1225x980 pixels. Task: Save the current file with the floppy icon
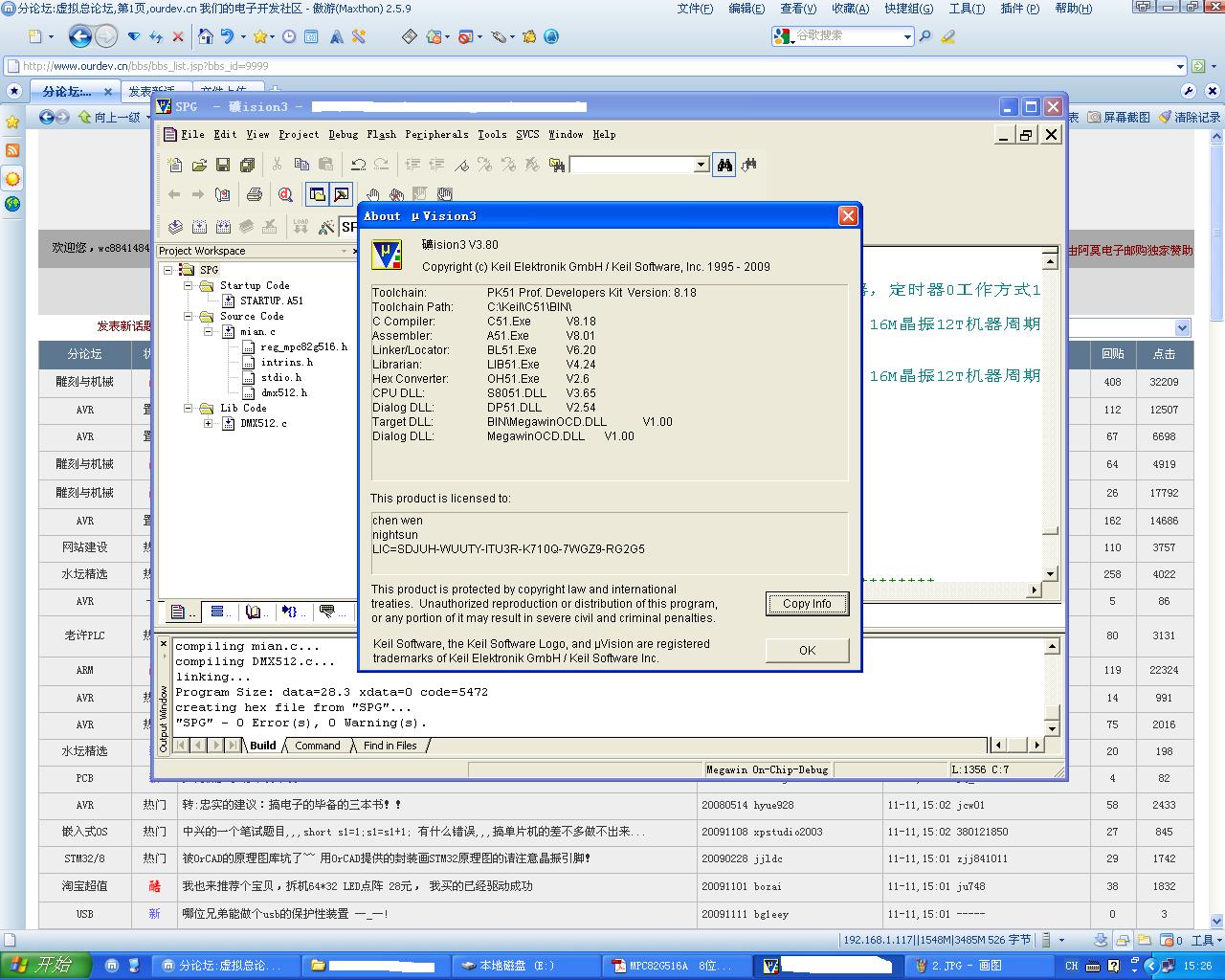click(223, 165)
